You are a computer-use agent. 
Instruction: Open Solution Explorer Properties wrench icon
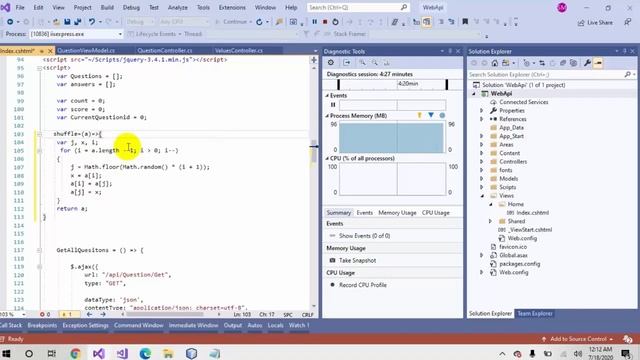587,63
